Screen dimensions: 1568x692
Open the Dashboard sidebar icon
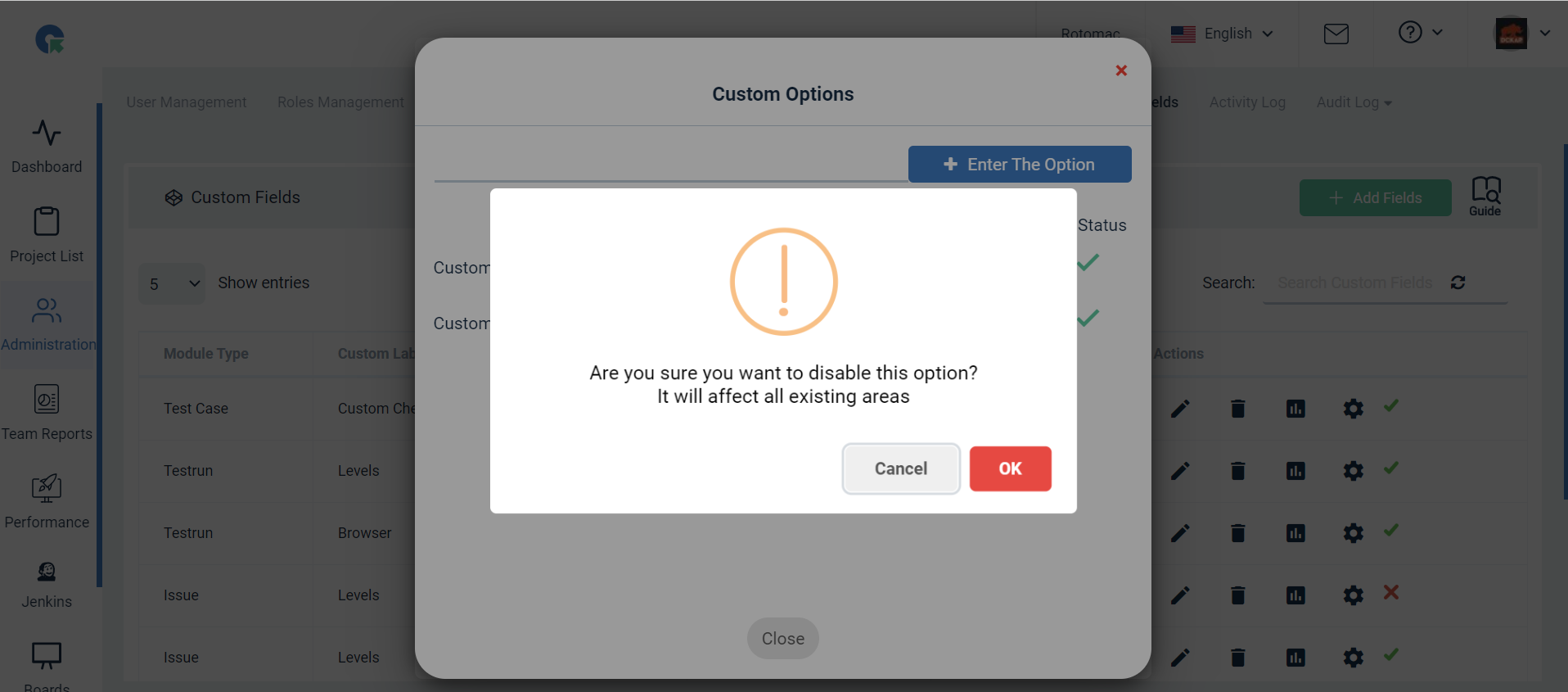tap(47, 133)
